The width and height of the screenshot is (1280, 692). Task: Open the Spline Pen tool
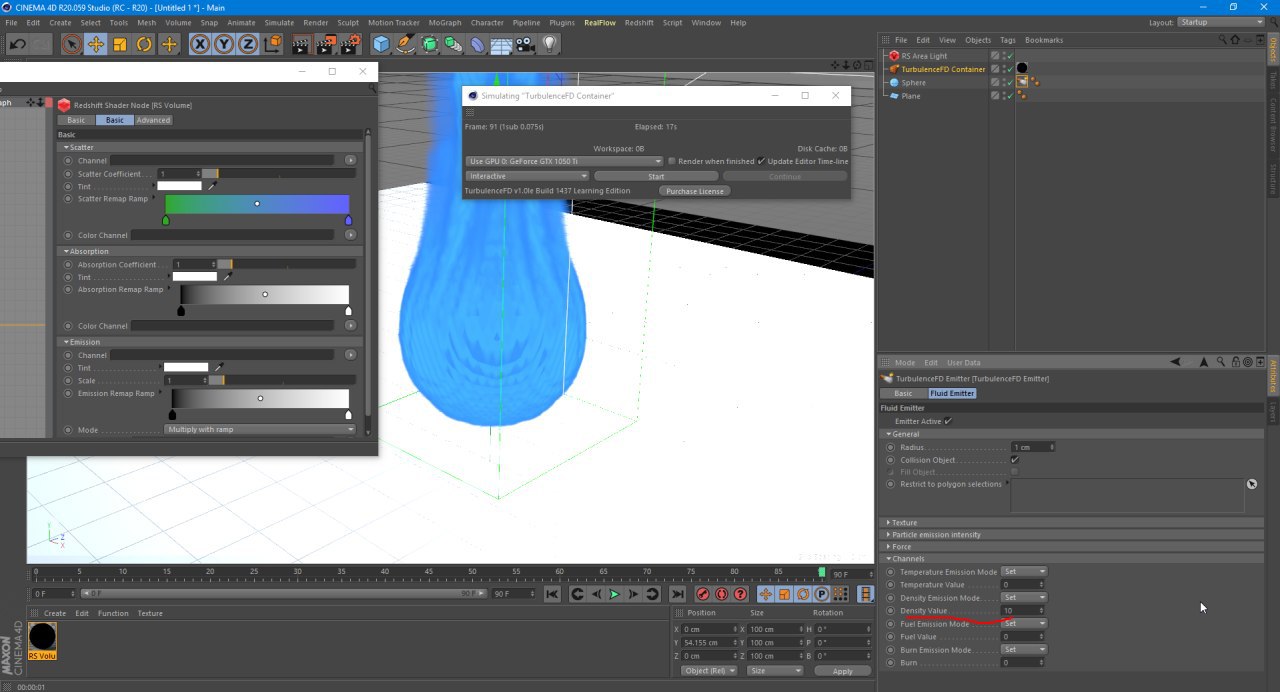click(x=405, y=44)
